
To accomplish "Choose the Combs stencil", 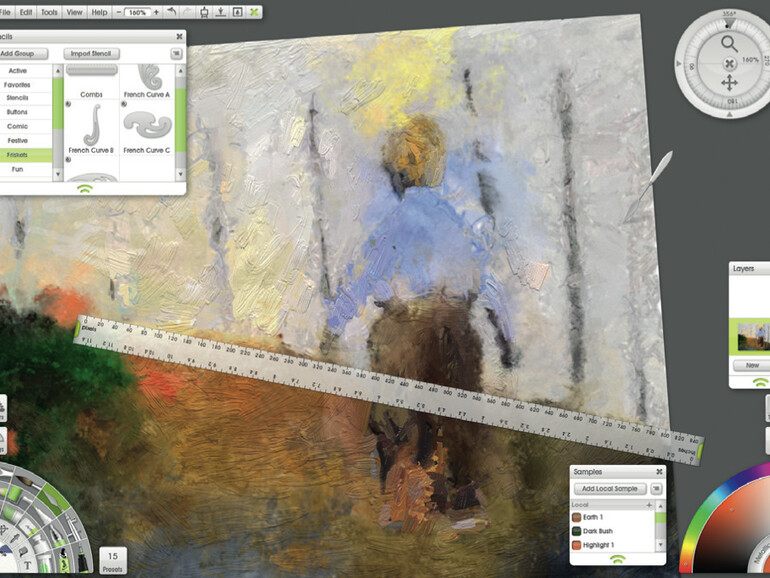I will tap(91, 82).
